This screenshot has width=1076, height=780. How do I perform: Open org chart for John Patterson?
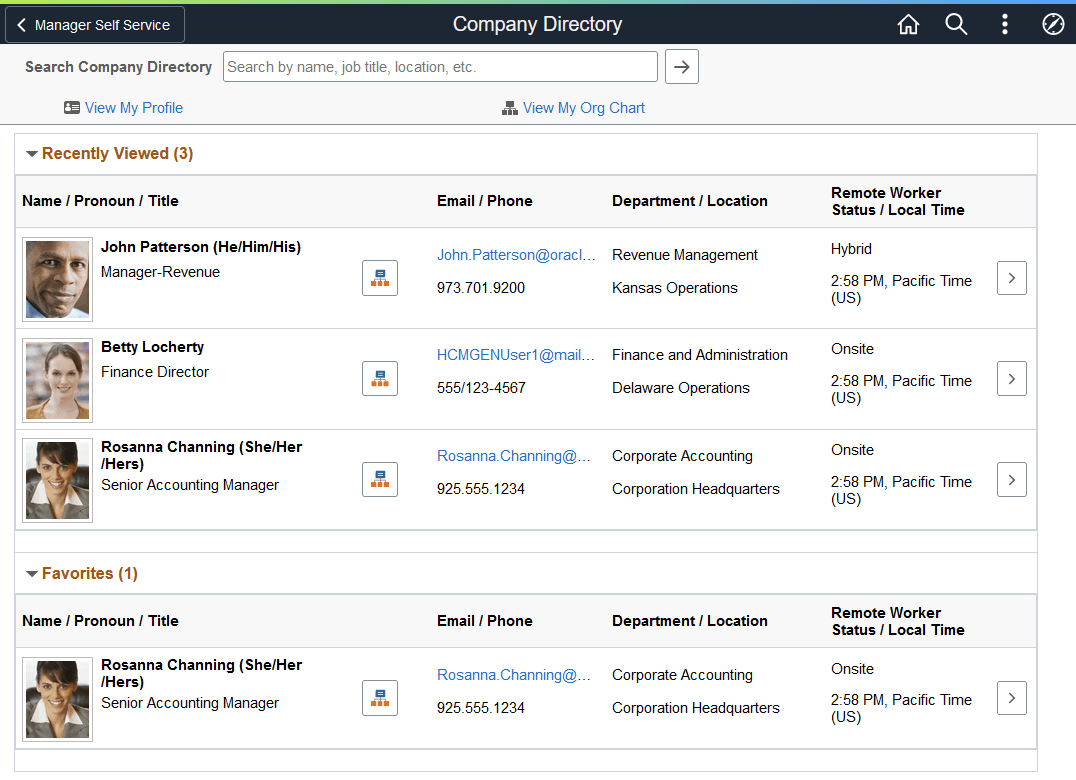coord(380,278)
